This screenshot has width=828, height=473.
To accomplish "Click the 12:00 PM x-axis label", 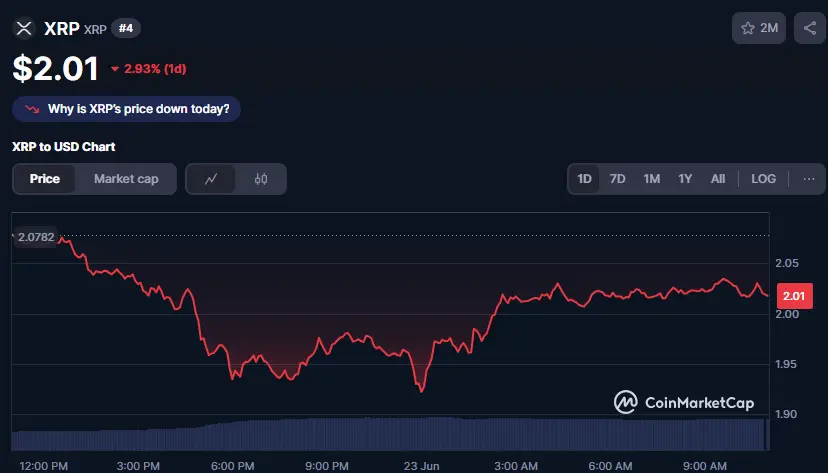I will 43,466.
